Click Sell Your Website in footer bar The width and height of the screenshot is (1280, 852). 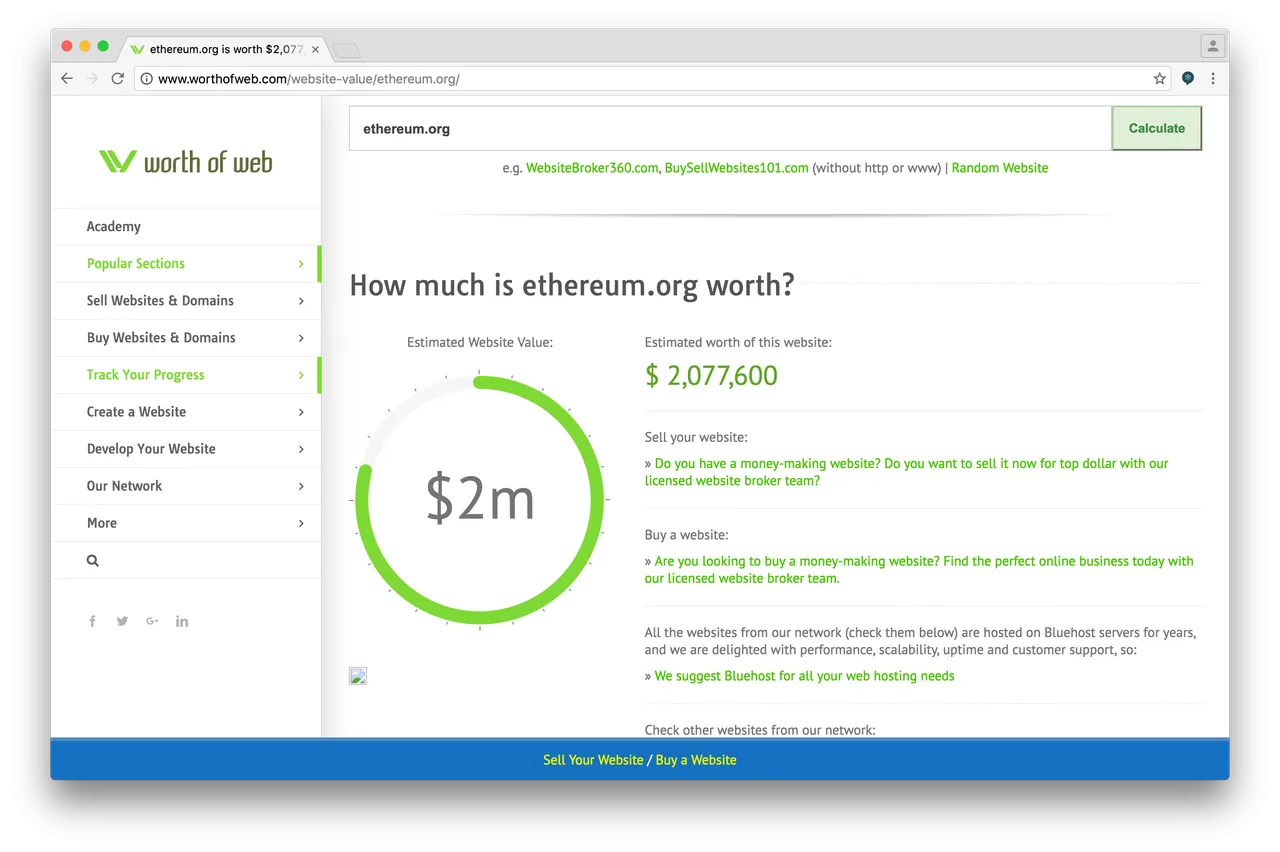coord(593,760)
